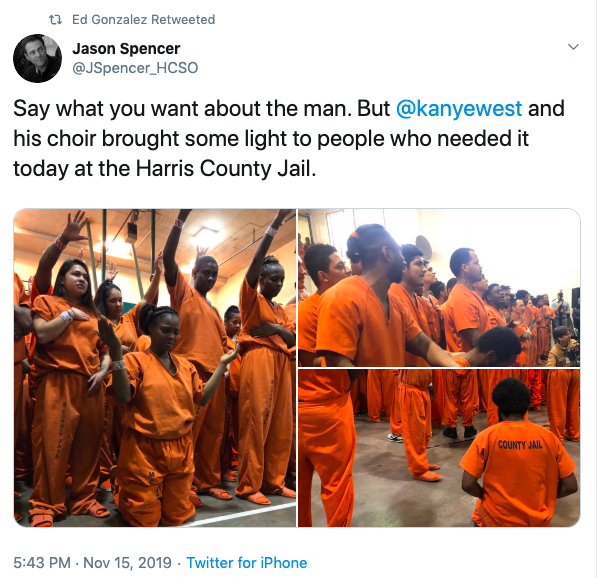Viewport: 598px width, 578px height.
Task: Open the Twitter for iPhone source link
Action: point(247,563)
